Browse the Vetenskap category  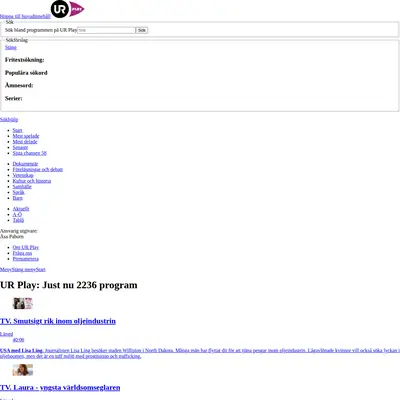[23, 175]
